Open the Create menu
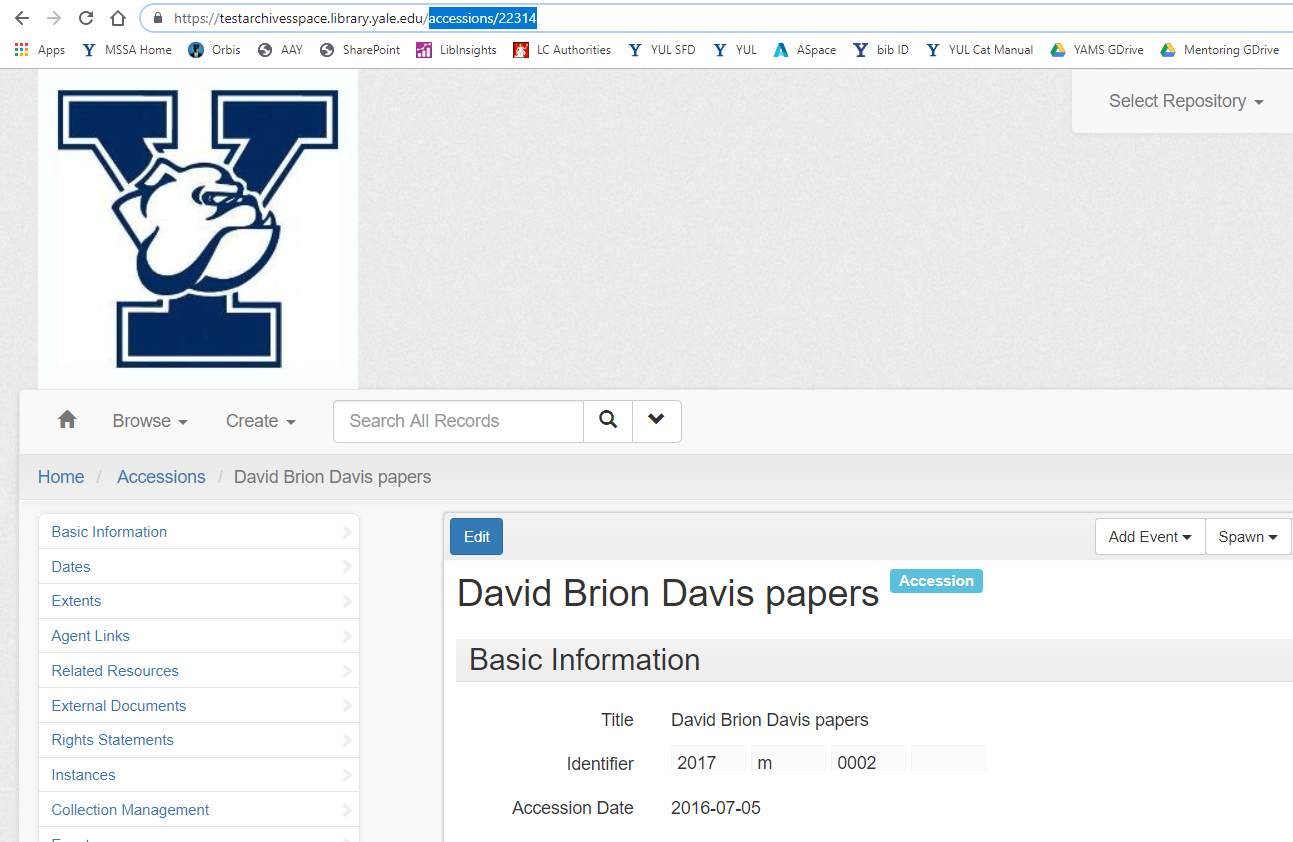The image size is (1293, 842). coord(261,421)
